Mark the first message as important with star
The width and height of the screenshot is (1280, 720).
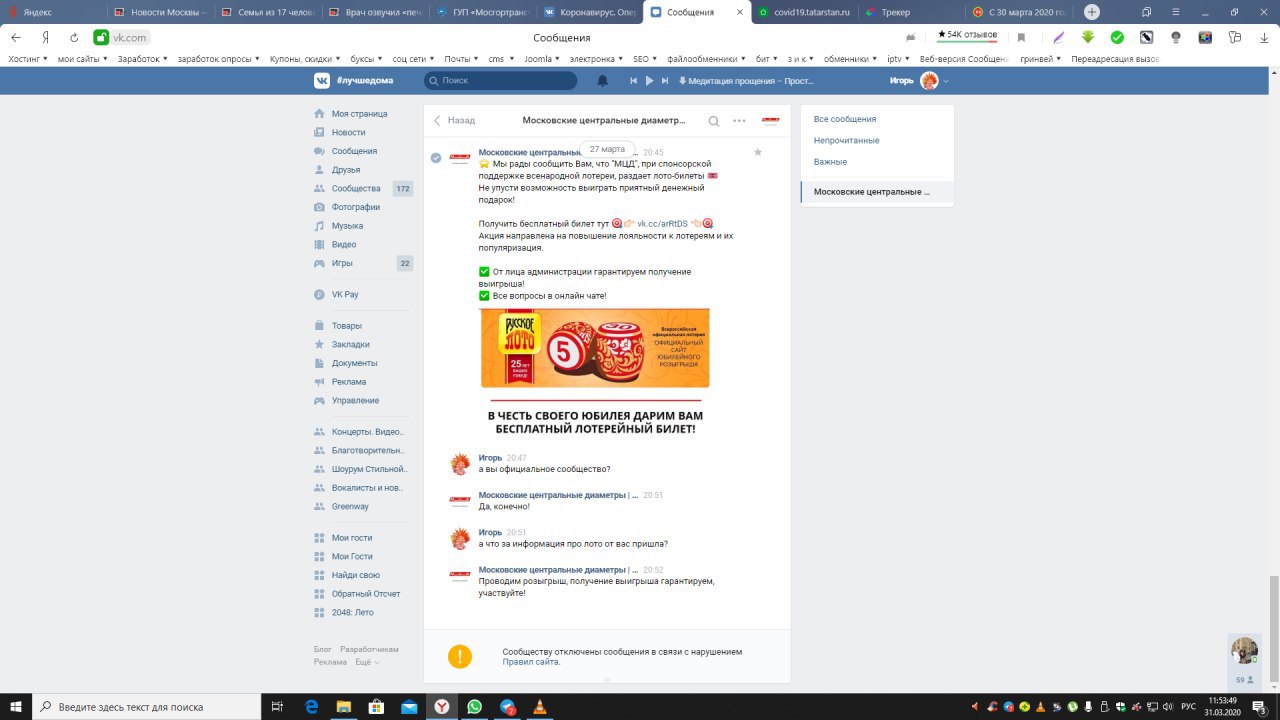[x=757, y=152]
